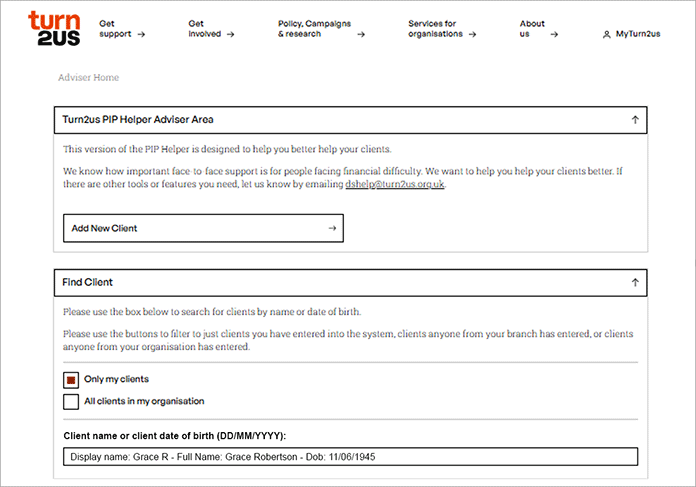Click the Find Client heading text
The height and width of the screenshot is (487, 696).
coord(87,282)
